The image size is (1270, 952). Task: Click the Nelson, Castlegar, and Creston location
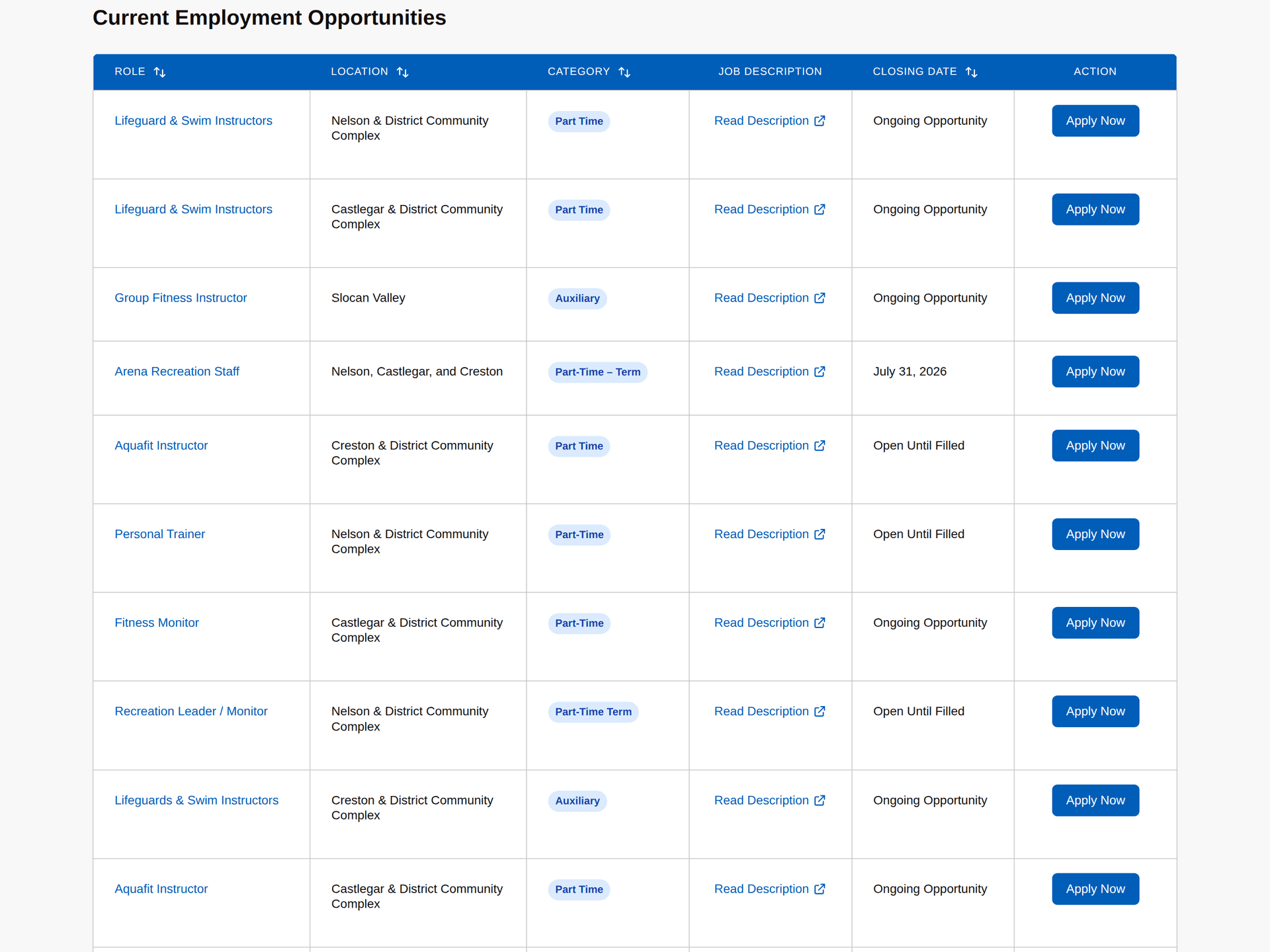pyautogui.click(x=417, y=372)
